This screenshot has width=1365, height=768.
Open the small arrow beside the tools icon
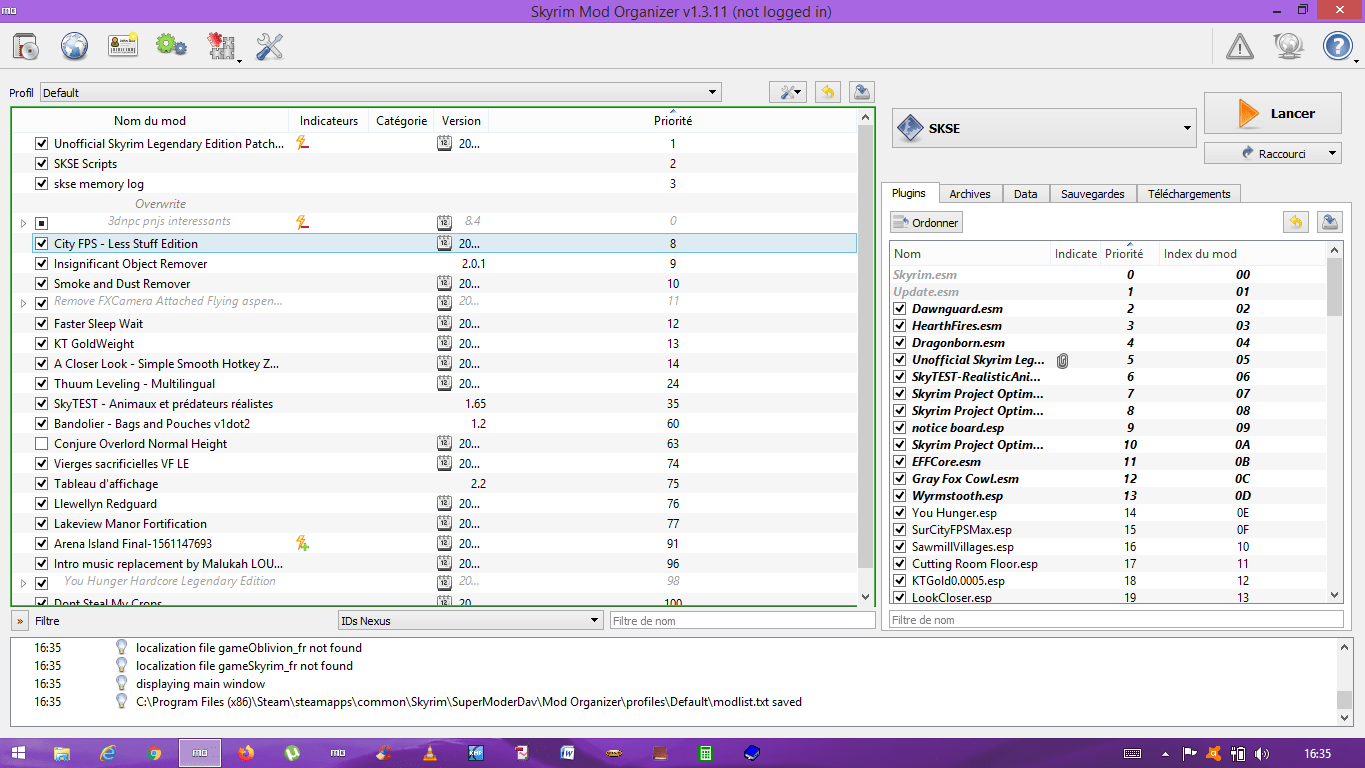[239, 60]
